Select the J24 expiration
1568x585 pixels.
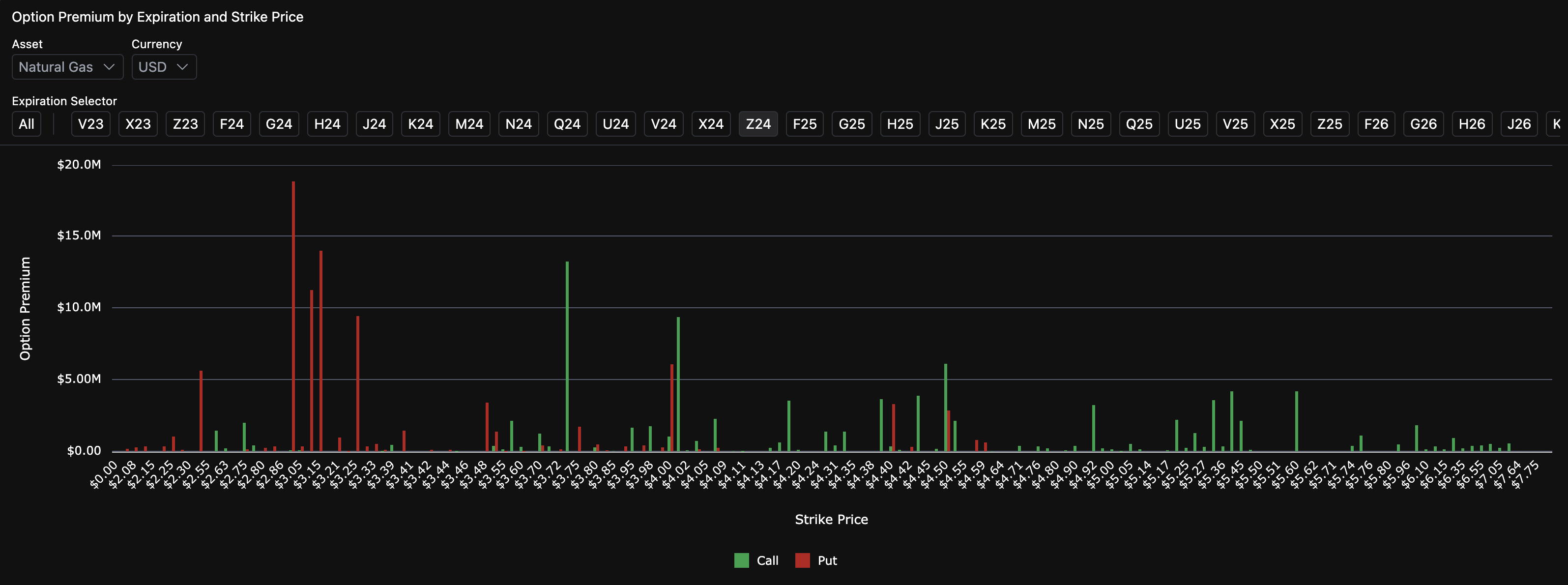(375, 124)
